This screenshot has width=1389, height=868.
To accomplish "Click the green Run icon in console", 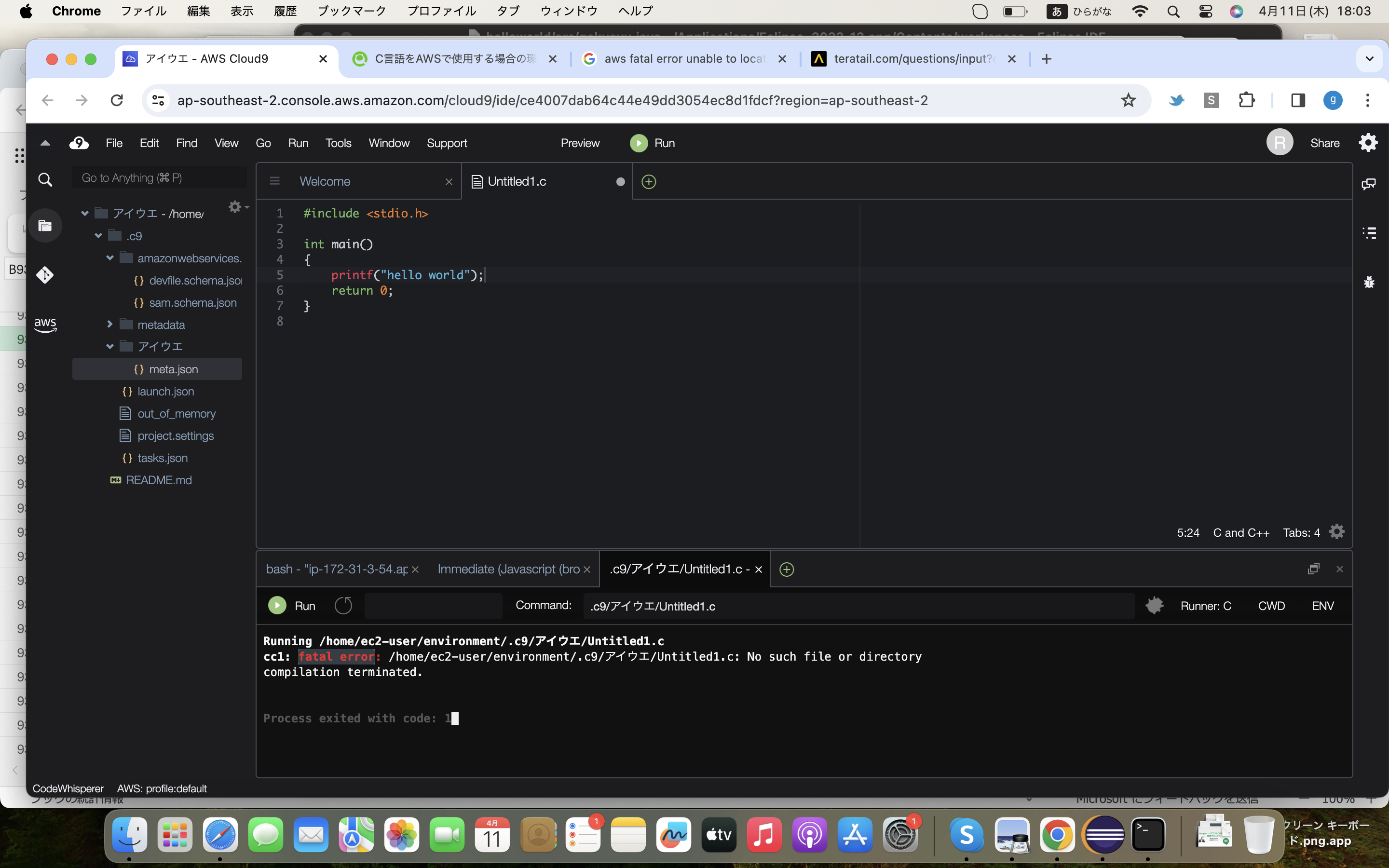I will coord(277,606).
